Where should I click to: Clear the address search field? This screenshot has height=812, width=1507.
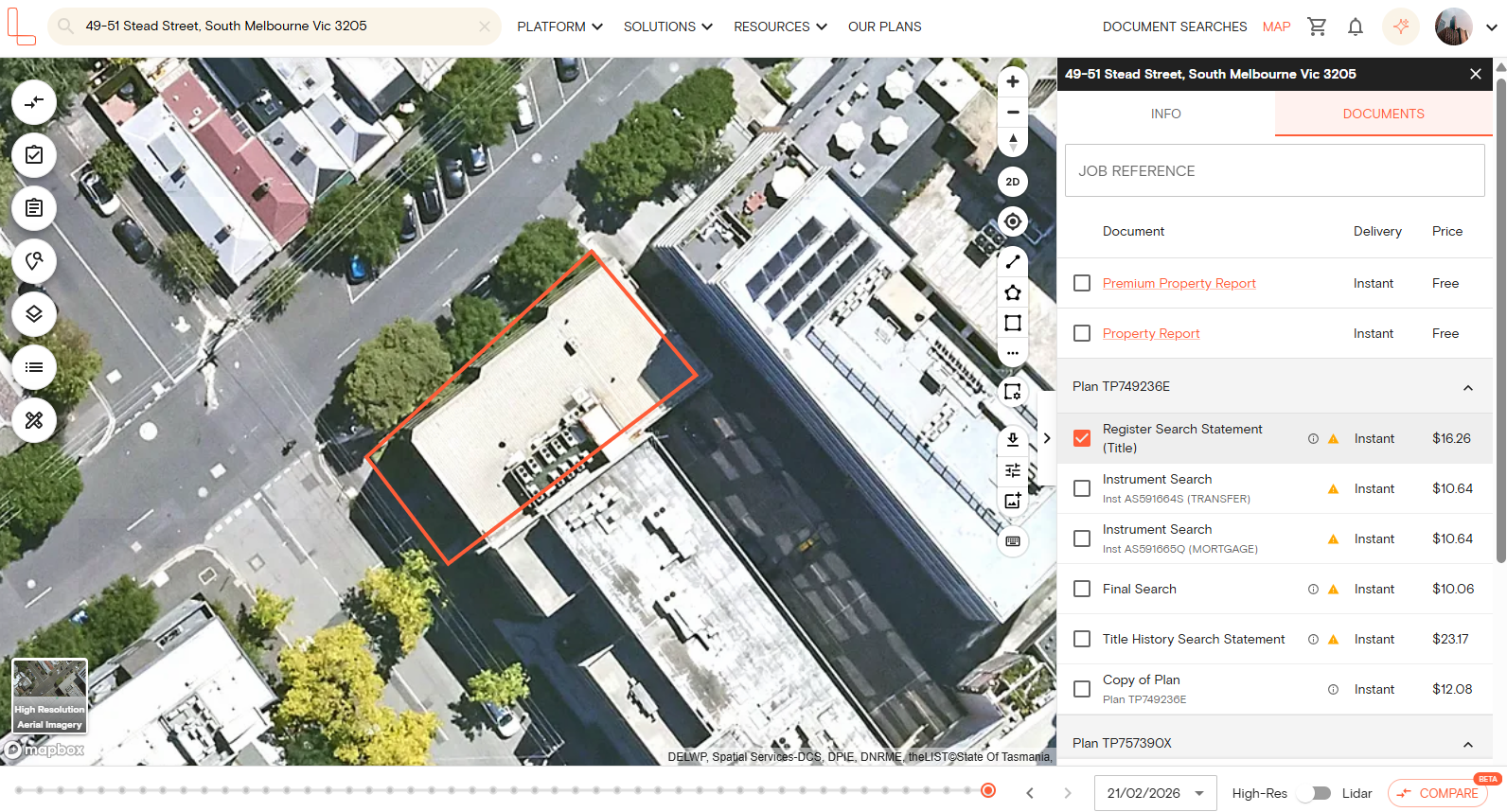(x=485, y=26)
